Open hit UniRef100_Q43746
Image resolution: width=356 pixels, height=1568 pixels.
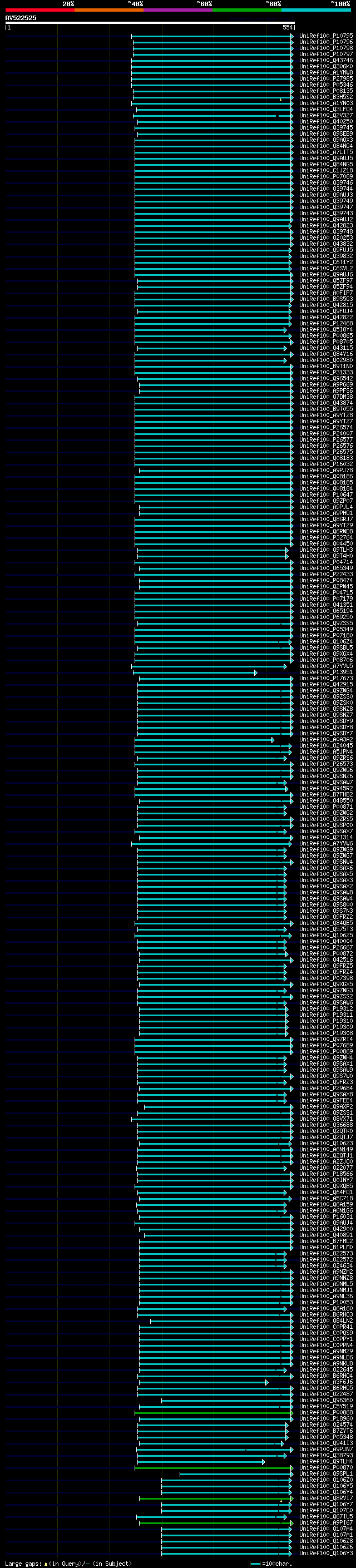click(325, 60)
